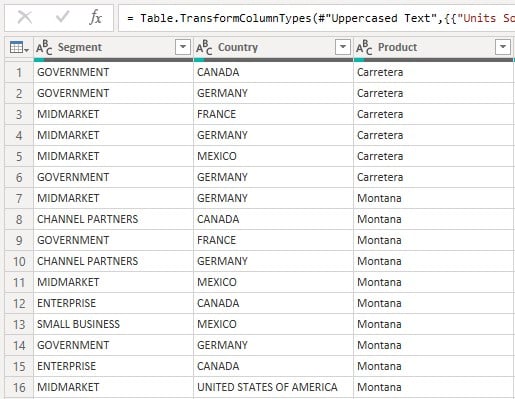Select row number 16
The width and height of the screenshot is (515, 399).
(19, 387)
